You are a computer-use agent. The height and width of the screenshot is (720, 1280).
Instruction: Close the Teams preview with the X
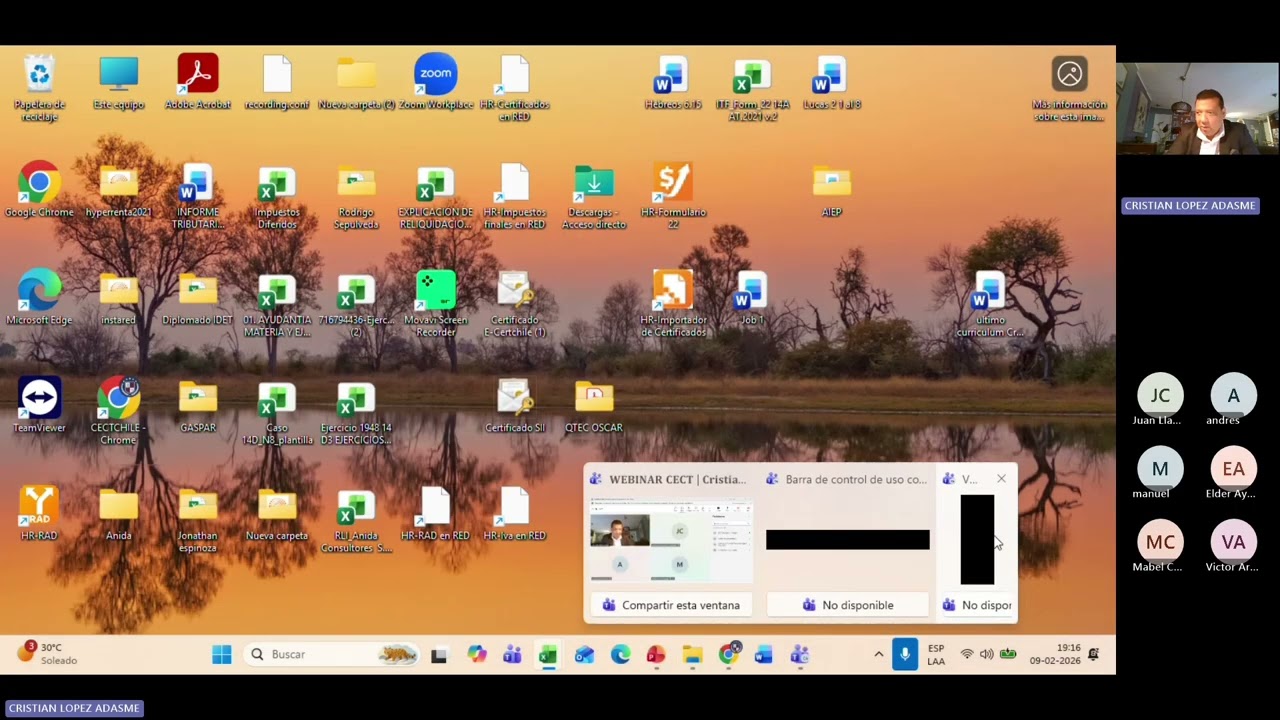(1001, 479)
